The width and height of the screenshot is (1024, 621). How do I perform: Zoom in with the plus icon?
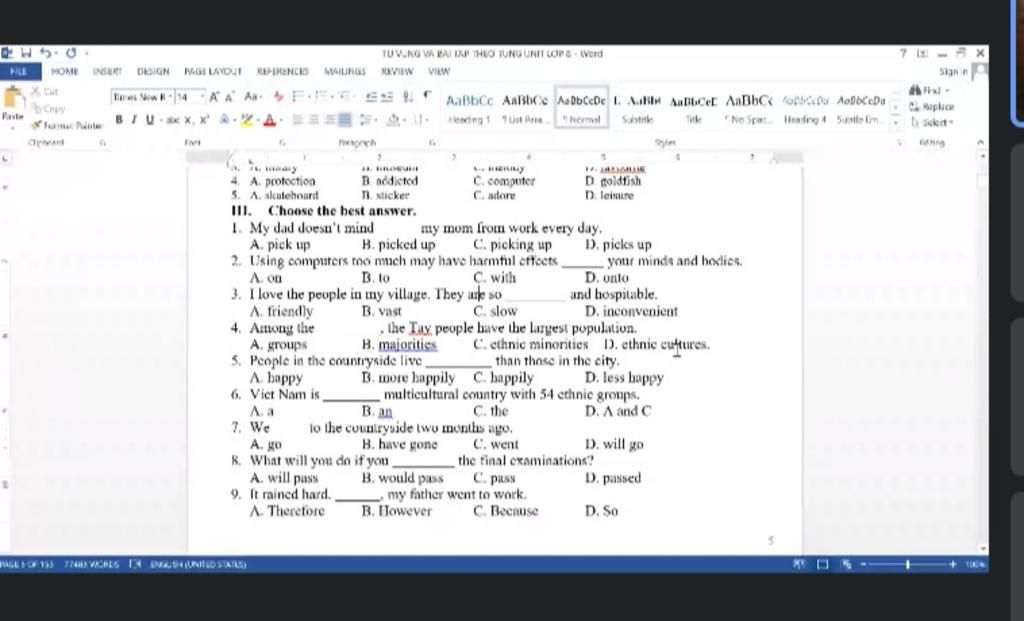pos(953,564)
